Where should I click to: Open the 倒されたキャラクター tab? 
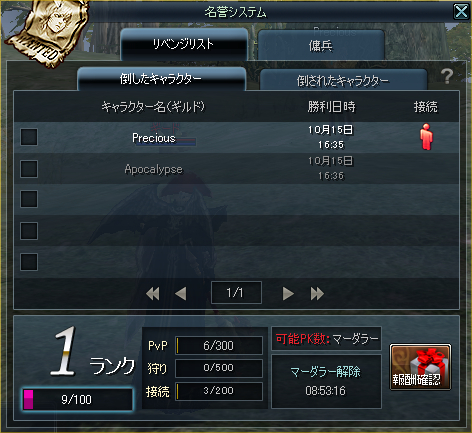click(x=343, y=80)
